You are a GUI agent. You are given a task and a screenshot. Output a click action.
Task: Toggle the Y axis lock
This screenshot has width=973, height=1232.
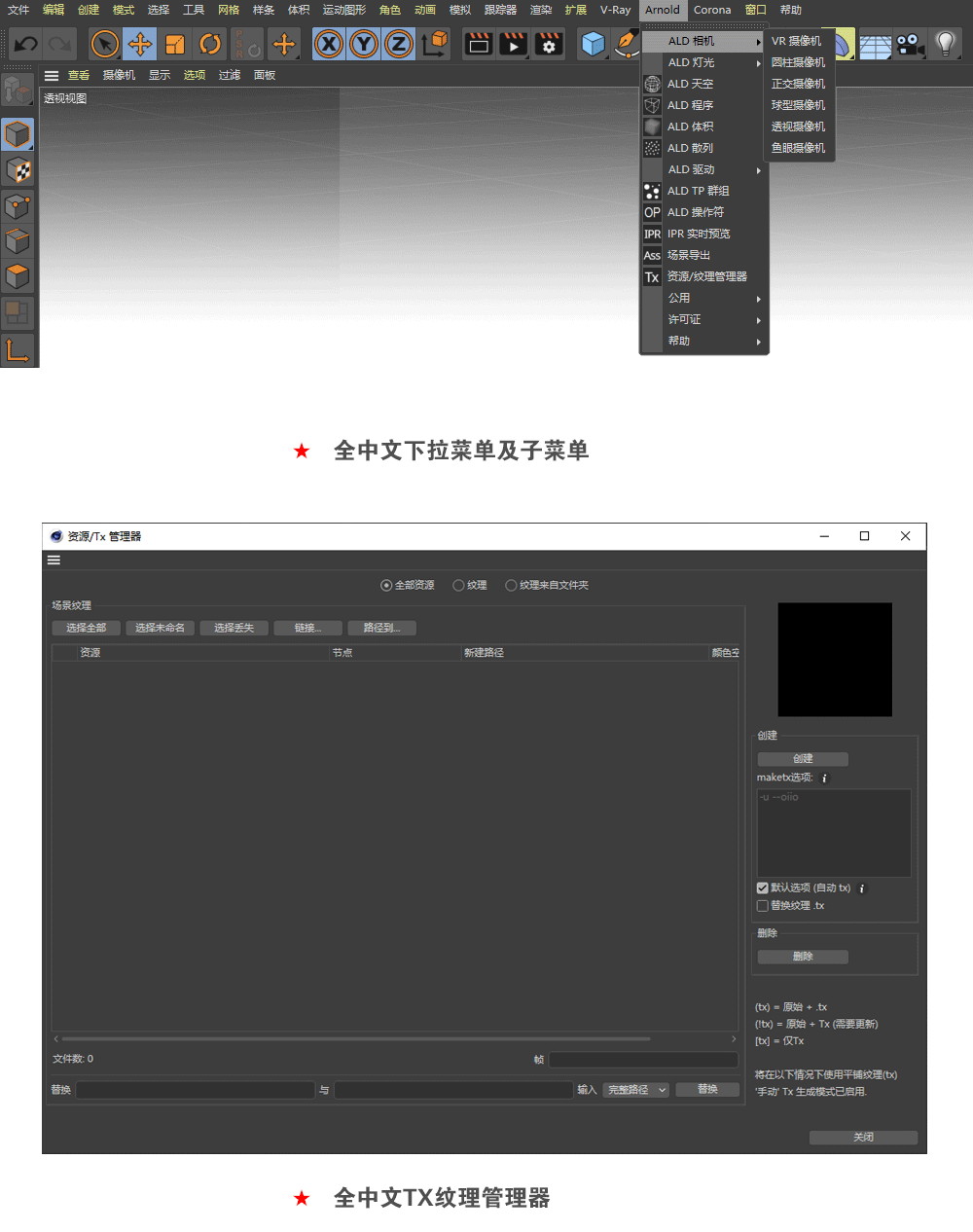[364, 44]
